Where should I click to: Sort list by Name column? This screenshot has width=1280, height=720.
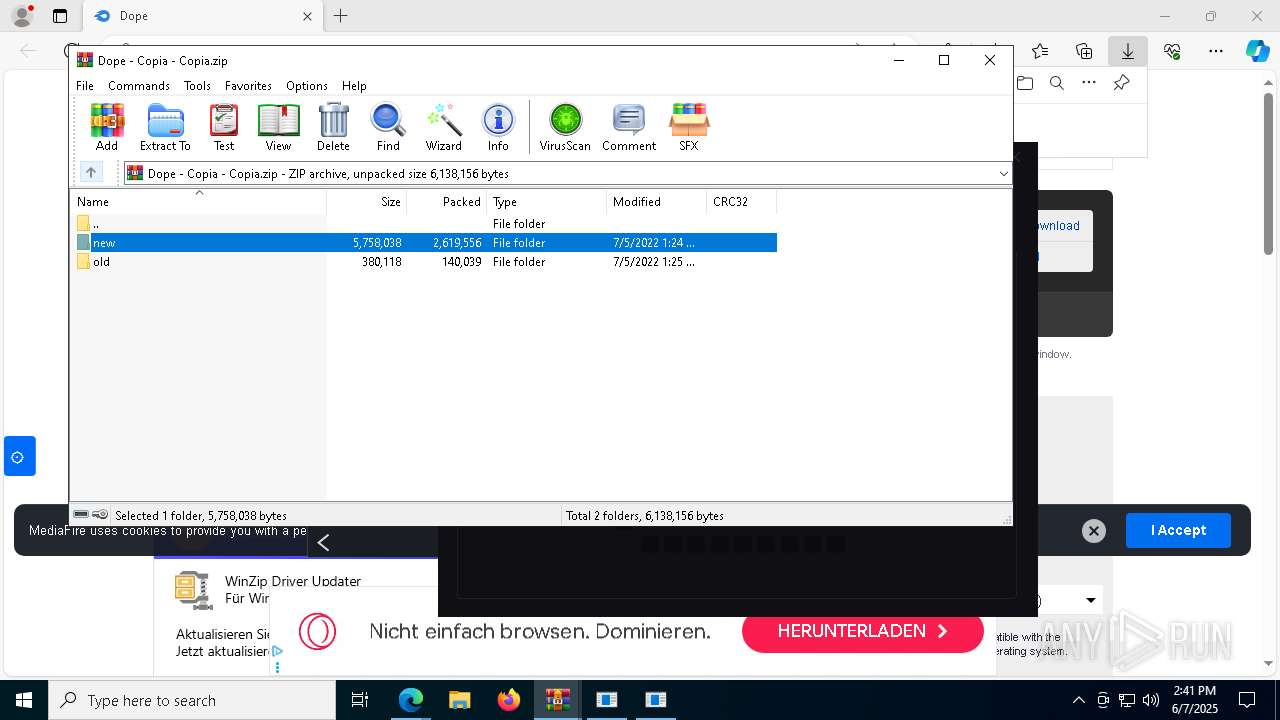(198, 201)
